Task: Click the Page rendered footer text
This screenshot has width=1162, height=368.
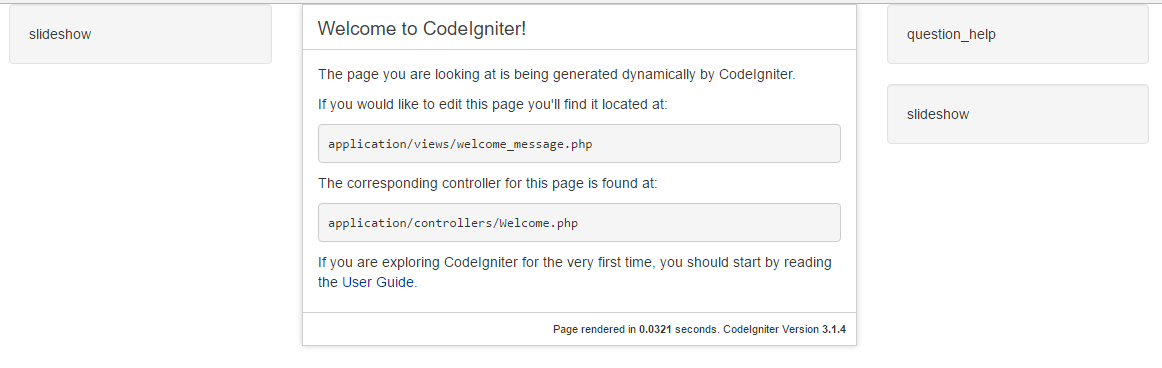Action: pyautogui.click(x=699, y=329)
